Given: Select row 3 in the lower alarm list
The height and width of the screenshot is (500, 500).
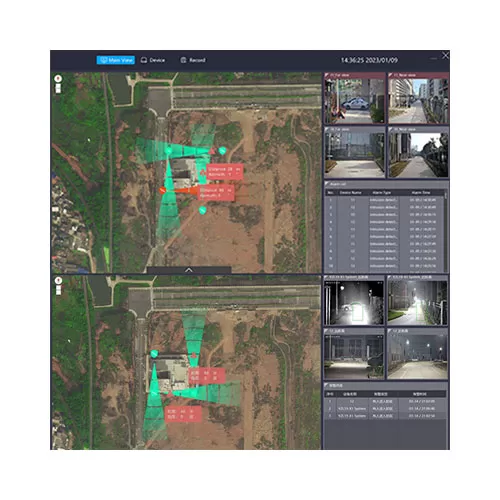Looking at the screenshot, I should click(x=385, y=416).
